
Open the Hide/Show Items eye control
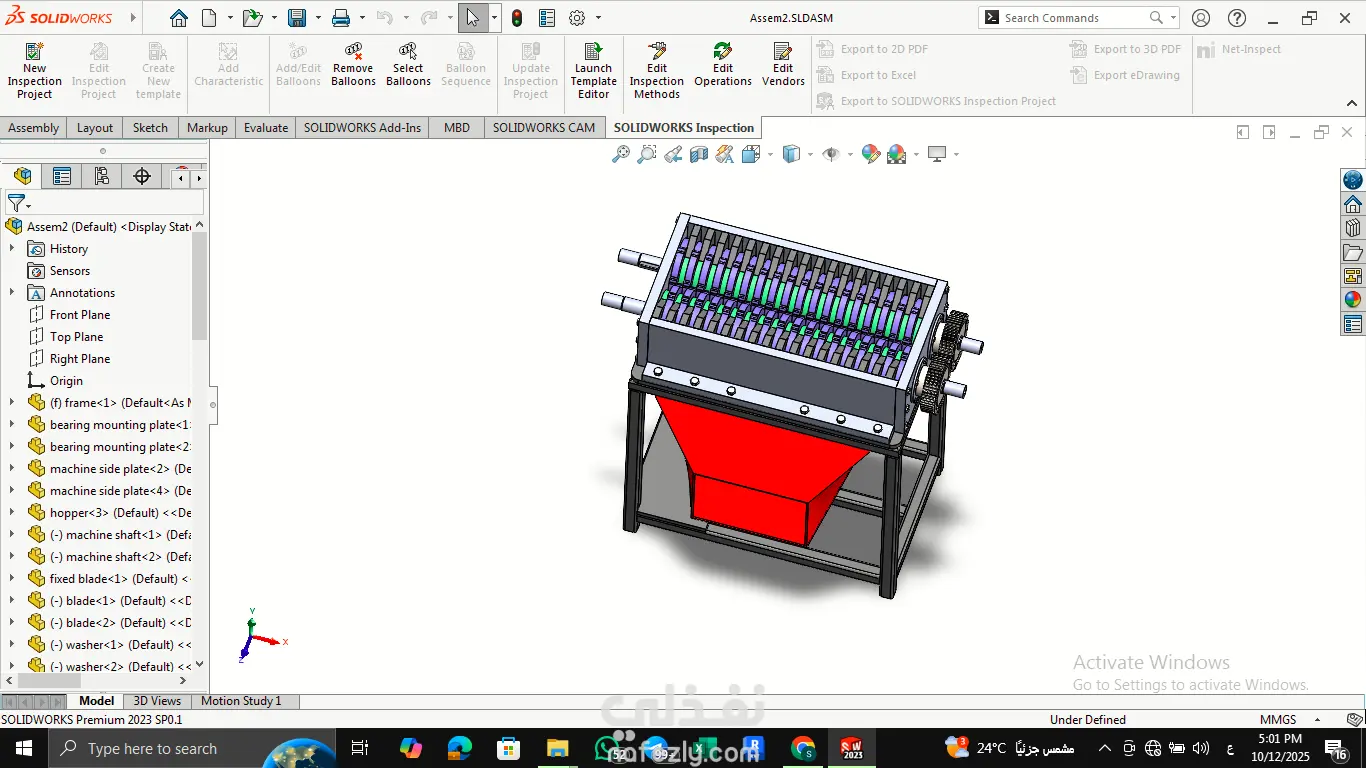click(830, 154)
